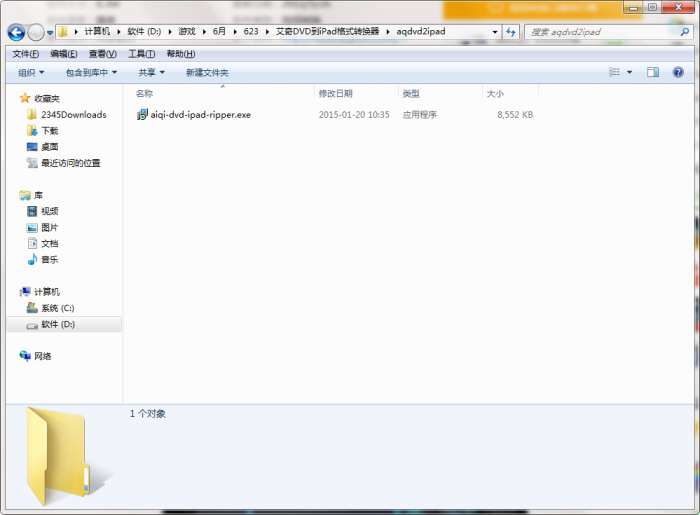Click the folder icon in the address bar
This screenshot has width=700, height=515.
pos(63,32)
